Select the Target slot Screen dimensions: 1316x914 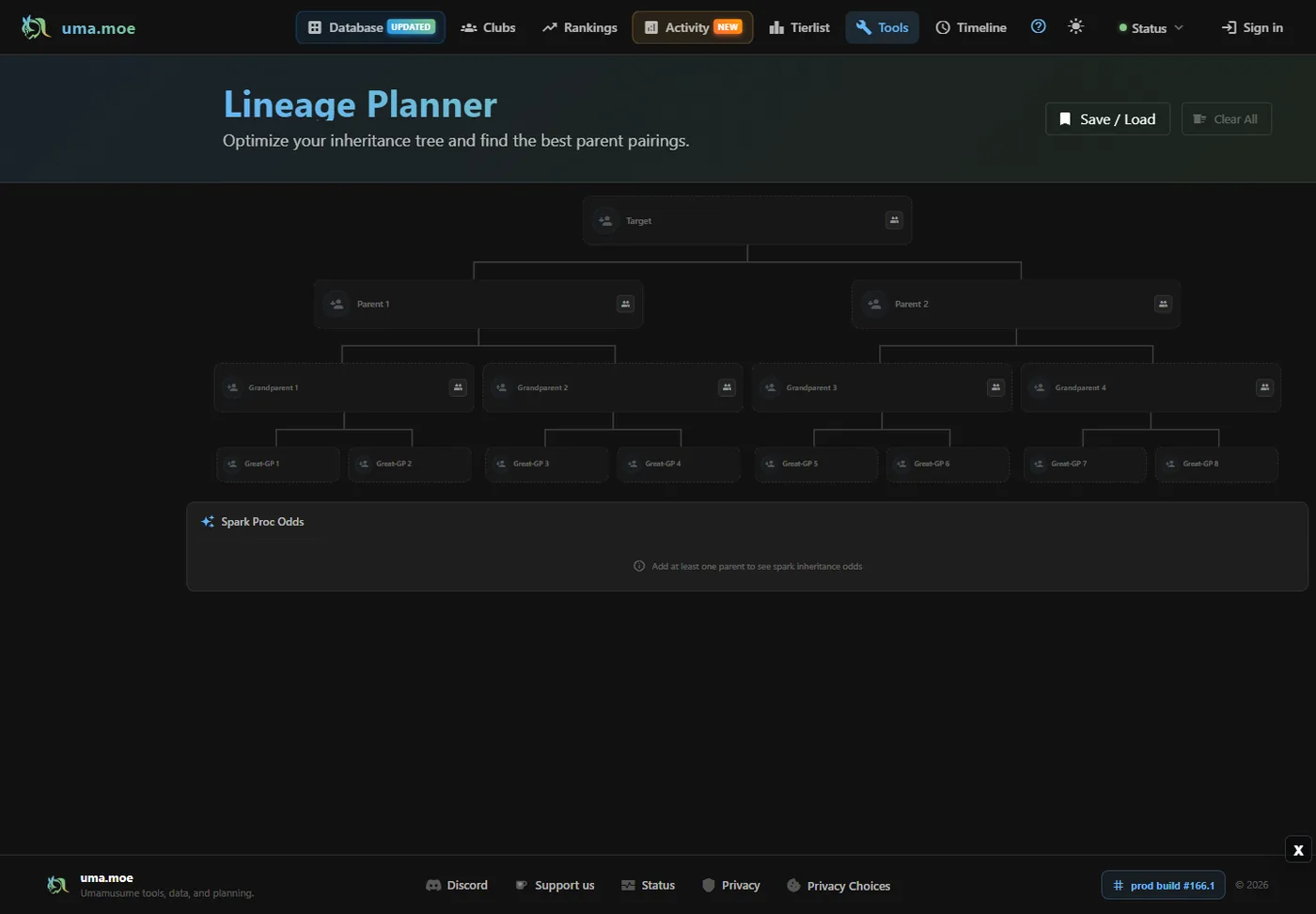747,220
